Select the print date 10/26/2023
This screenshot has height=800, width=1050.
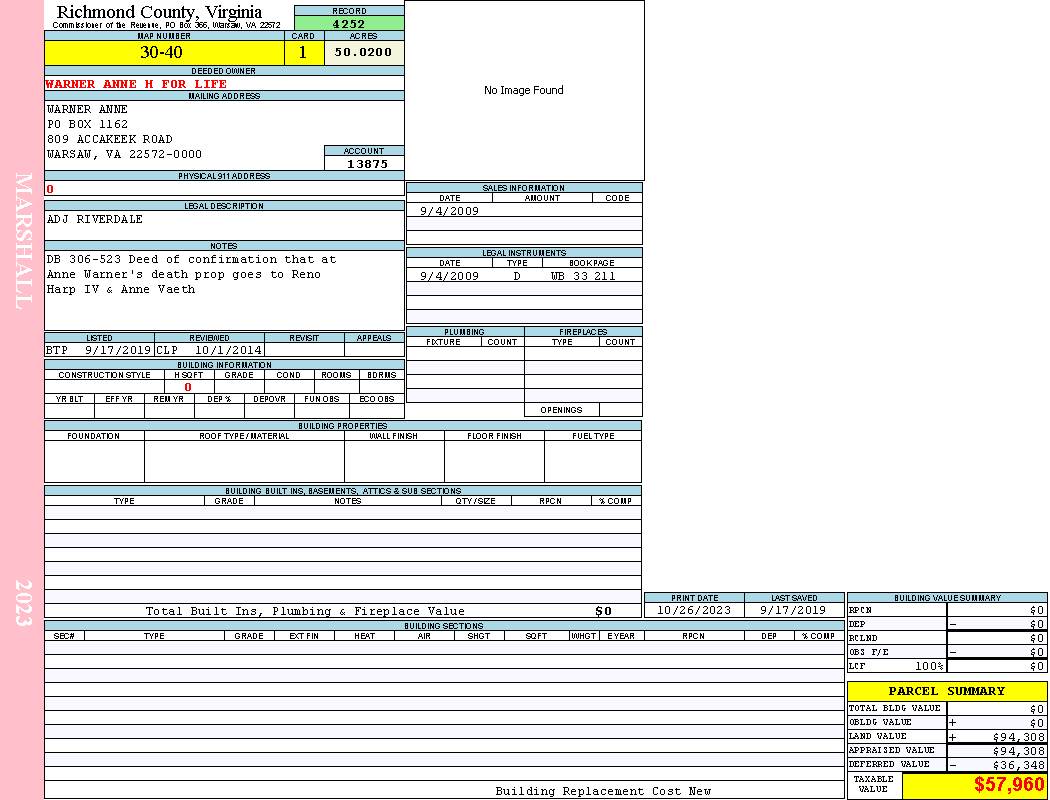tap(693, 610)
